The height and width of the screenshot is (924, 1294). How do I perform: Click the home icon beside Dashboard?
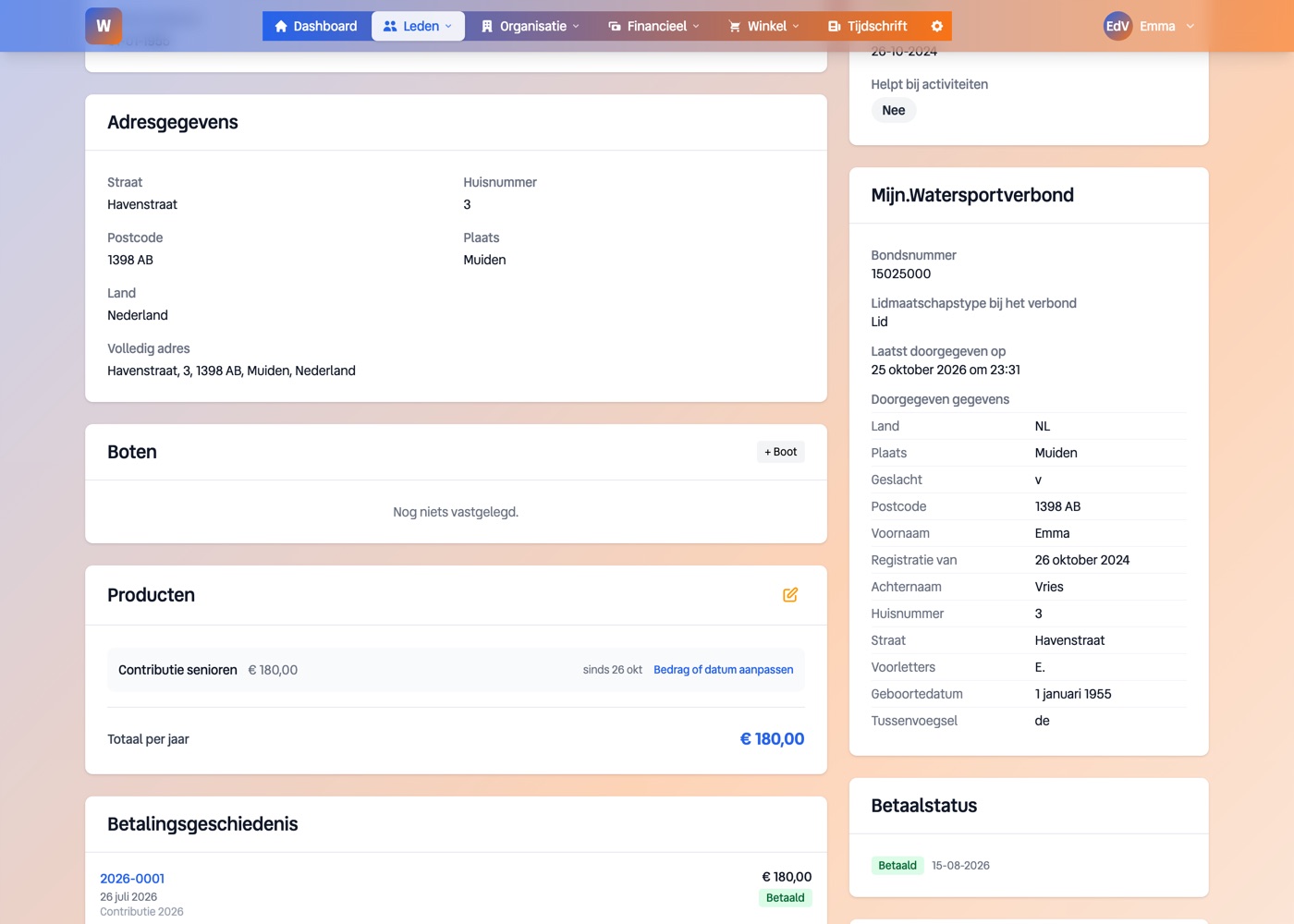tap(281, 26)
